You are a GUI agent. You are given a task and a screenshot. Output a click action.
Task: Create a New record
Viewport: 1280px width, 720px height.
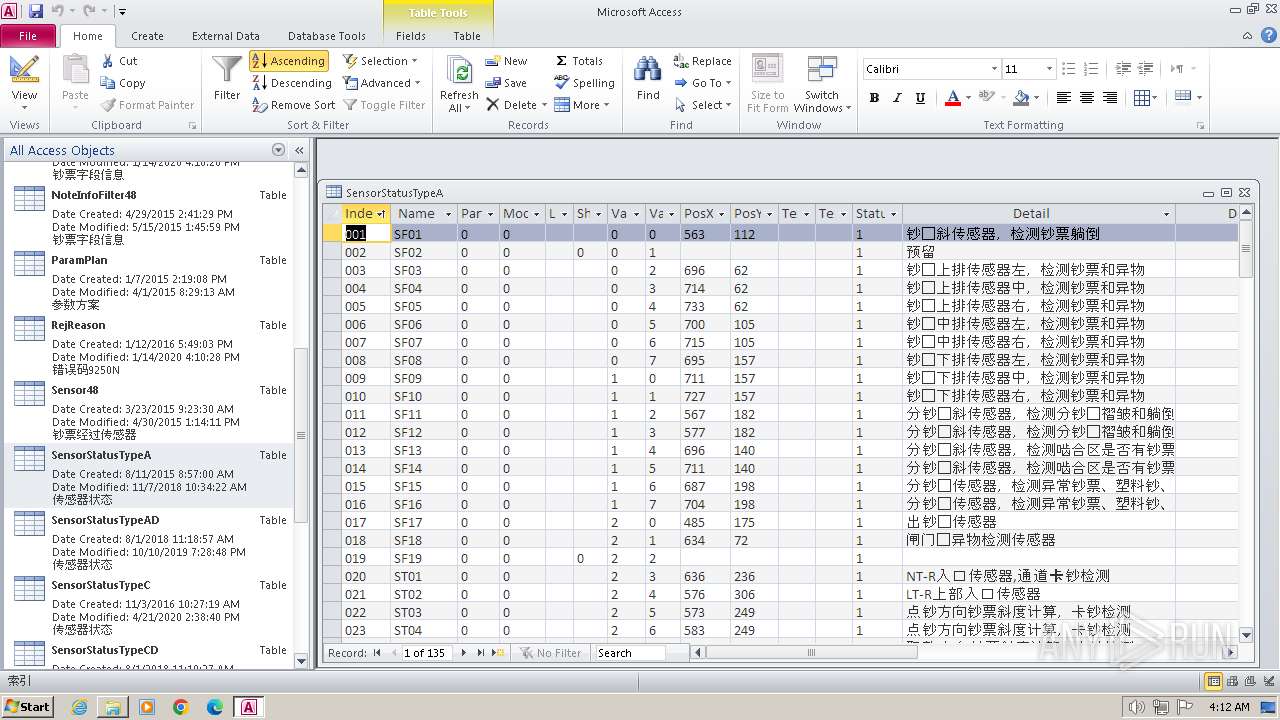tap(506, 61)
